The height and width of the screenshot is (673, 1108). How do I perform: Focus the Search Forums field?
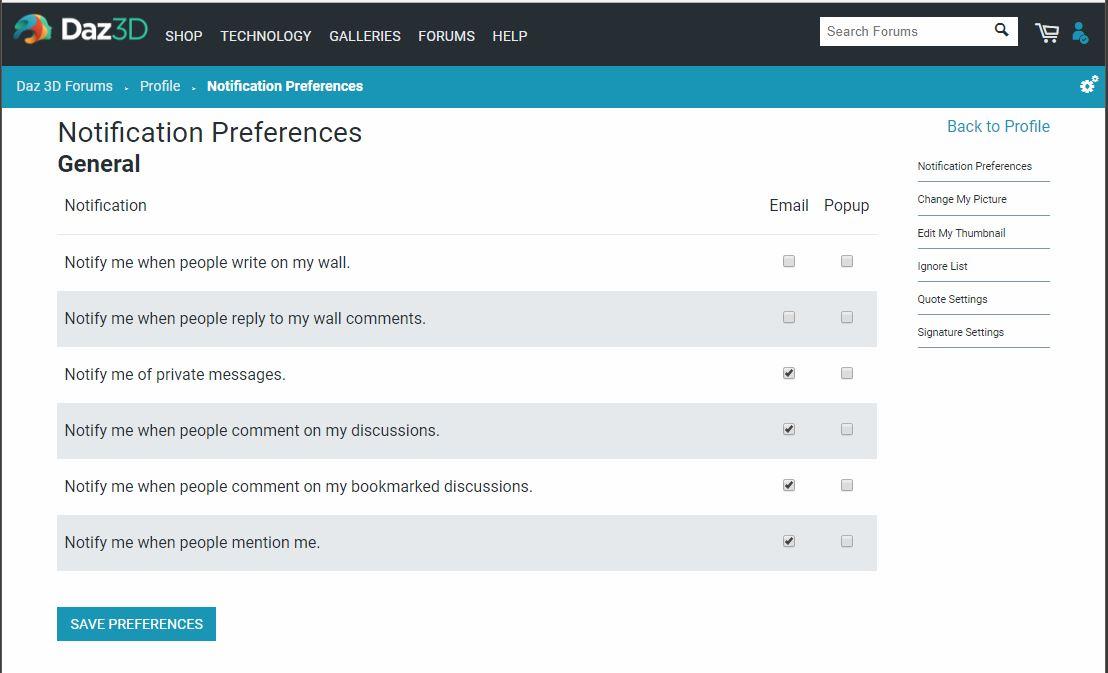(x=903, y=31)
